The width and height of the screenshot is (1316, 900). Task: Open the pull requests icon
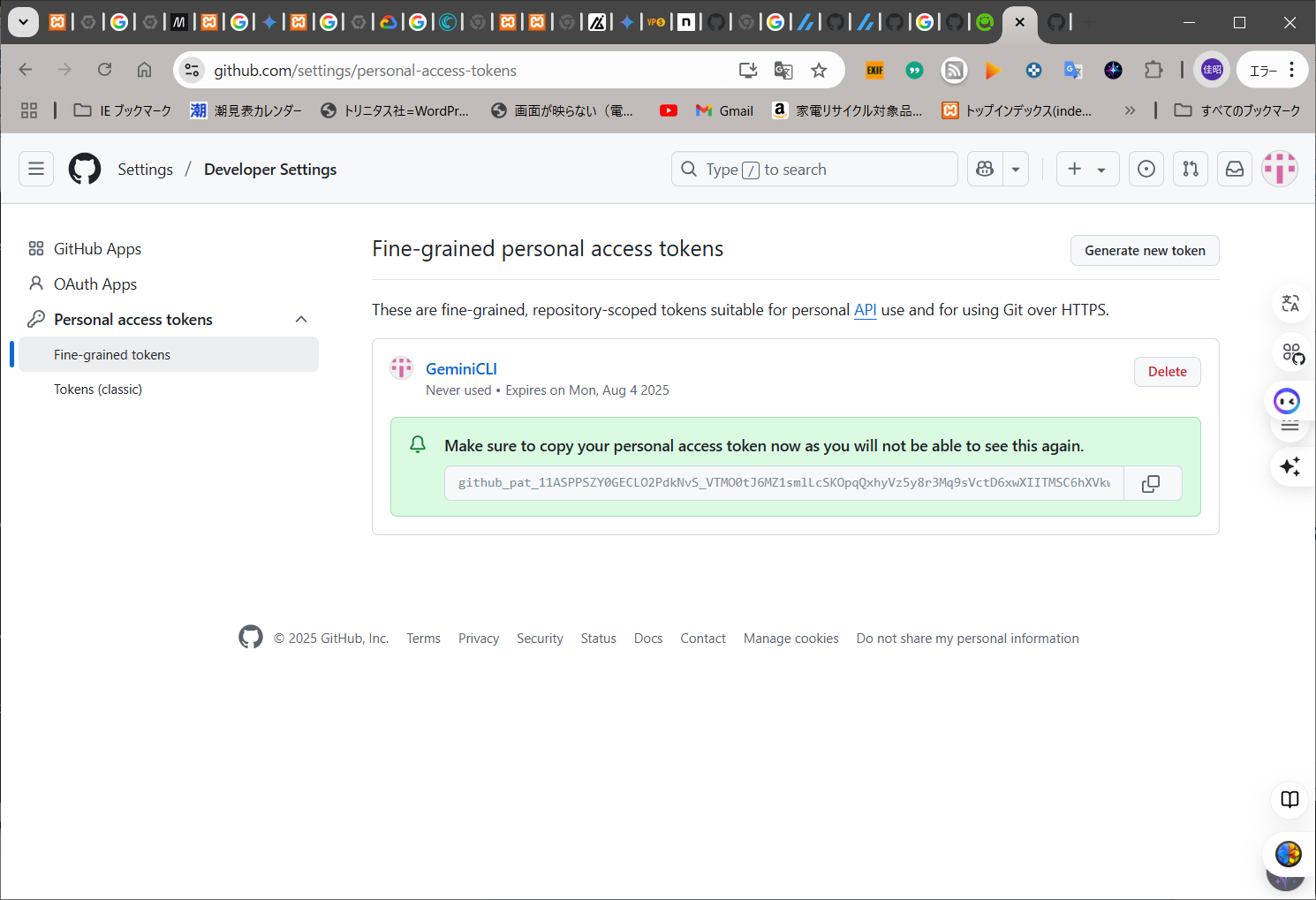(x=1191, y=169)
